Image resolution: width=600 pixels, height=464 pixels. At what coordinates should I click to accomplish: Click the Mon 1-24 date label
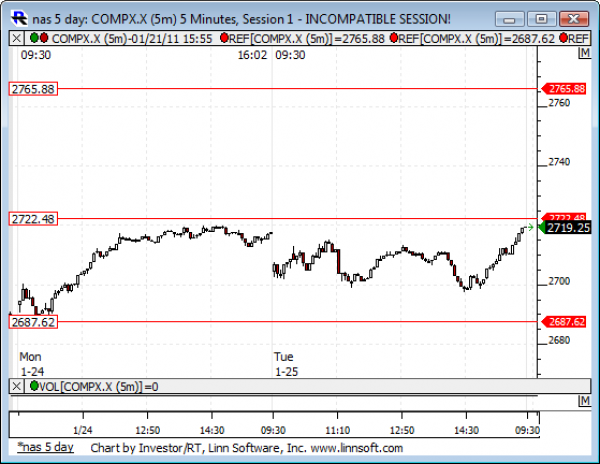tap(32, 364)
